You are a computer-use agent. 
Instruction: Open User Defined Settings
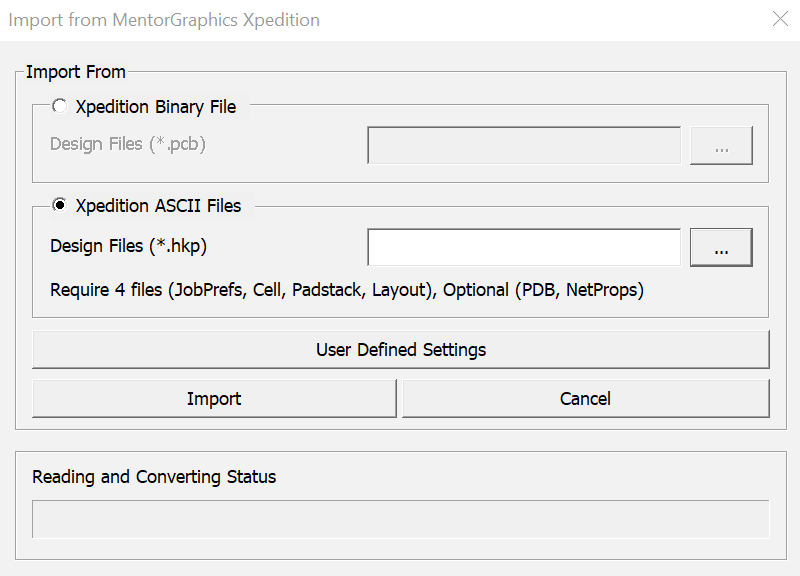coord(400,350)
